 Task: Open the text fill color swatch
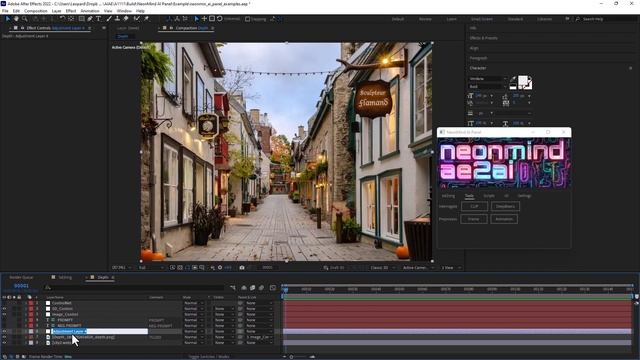point(522,80)
